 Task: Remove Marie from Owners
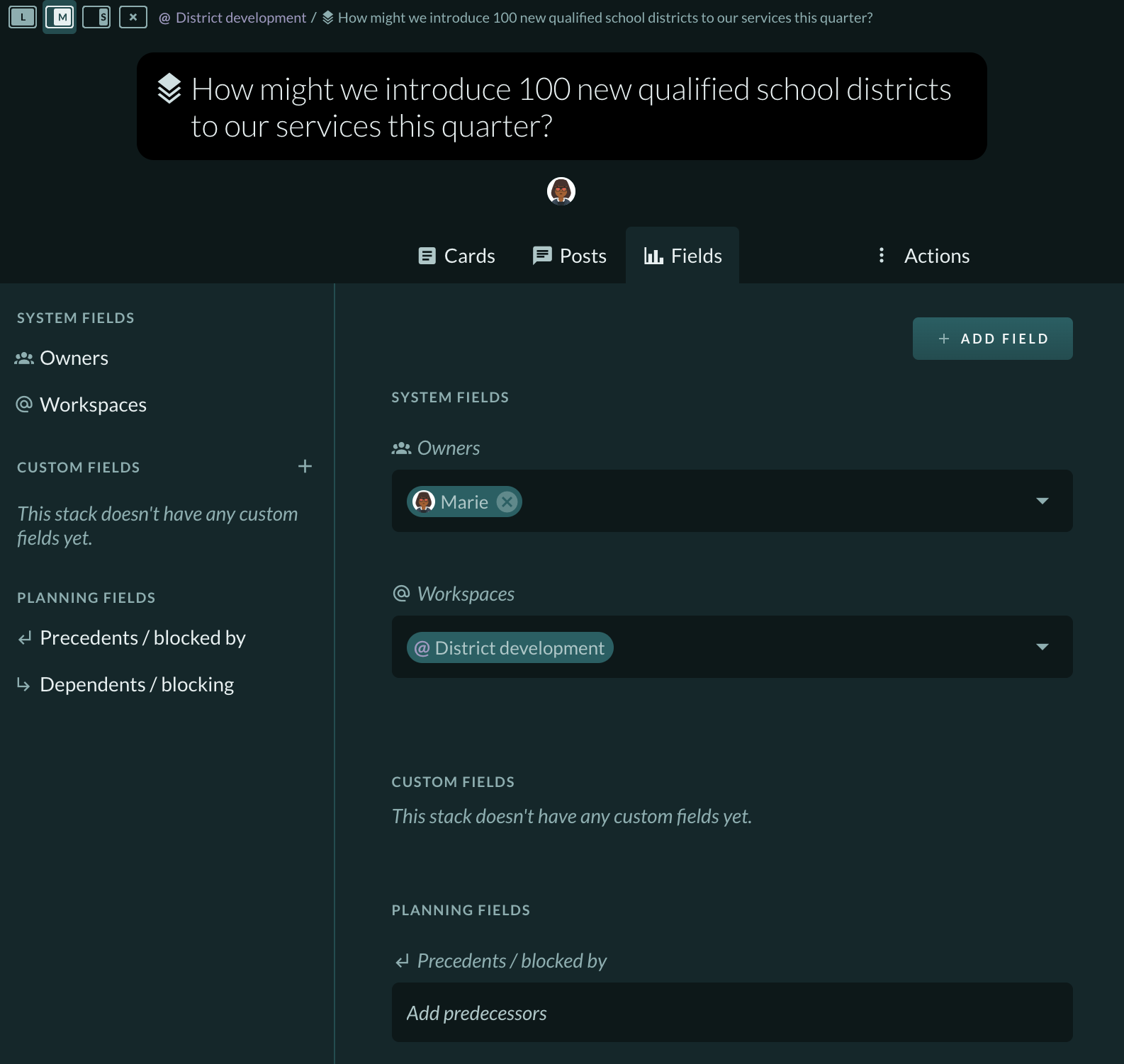tap(507, 502)
